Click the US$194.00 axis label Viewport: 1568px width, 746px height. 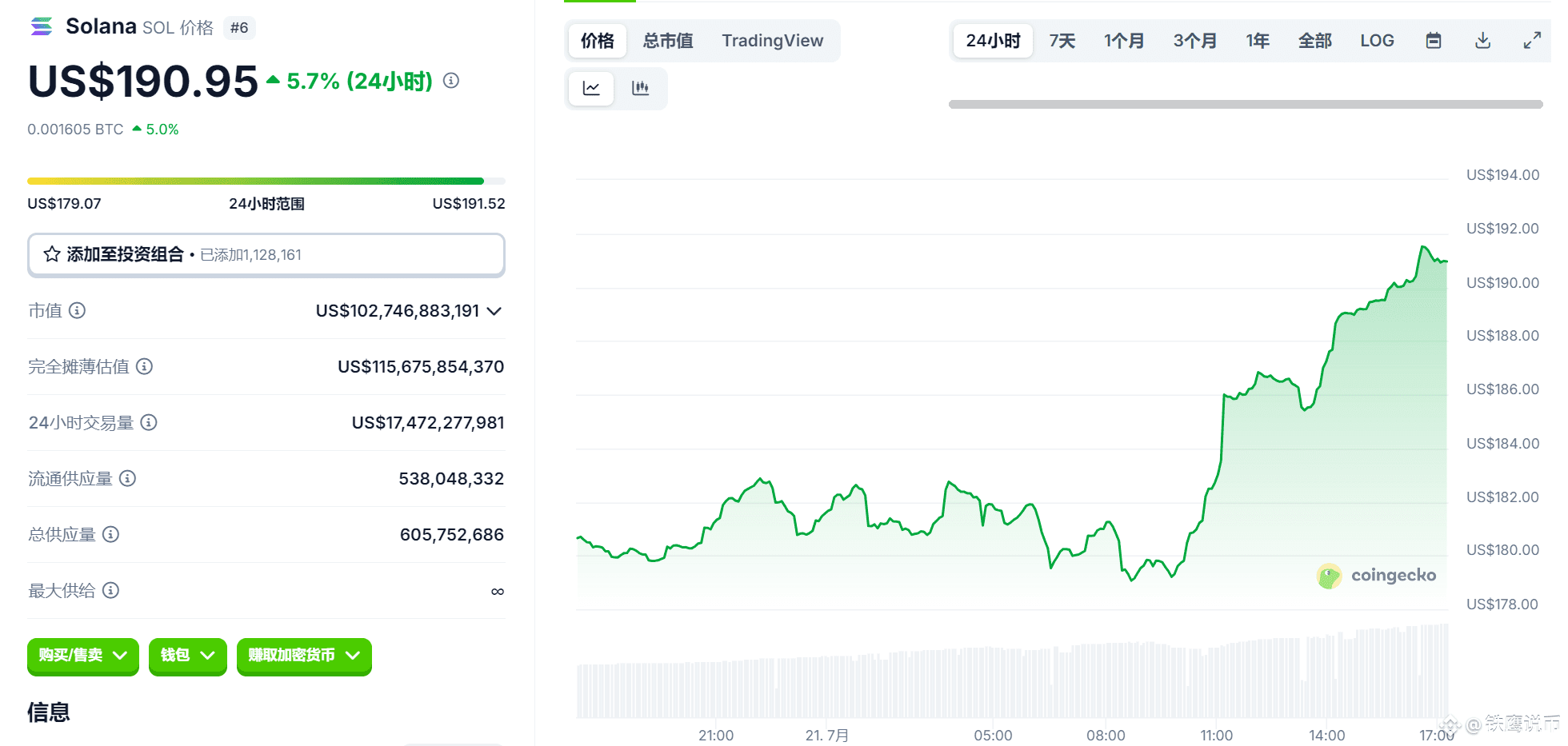click(1502, 175)
